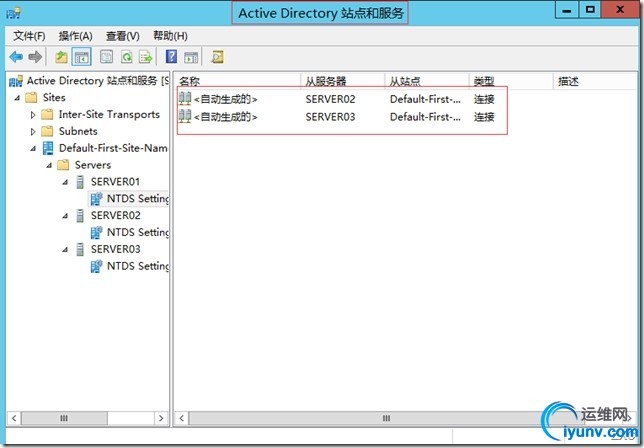Sort by 从服务器 column header
The width and height of the screenshot is (644, 448).
coord(343,81)
